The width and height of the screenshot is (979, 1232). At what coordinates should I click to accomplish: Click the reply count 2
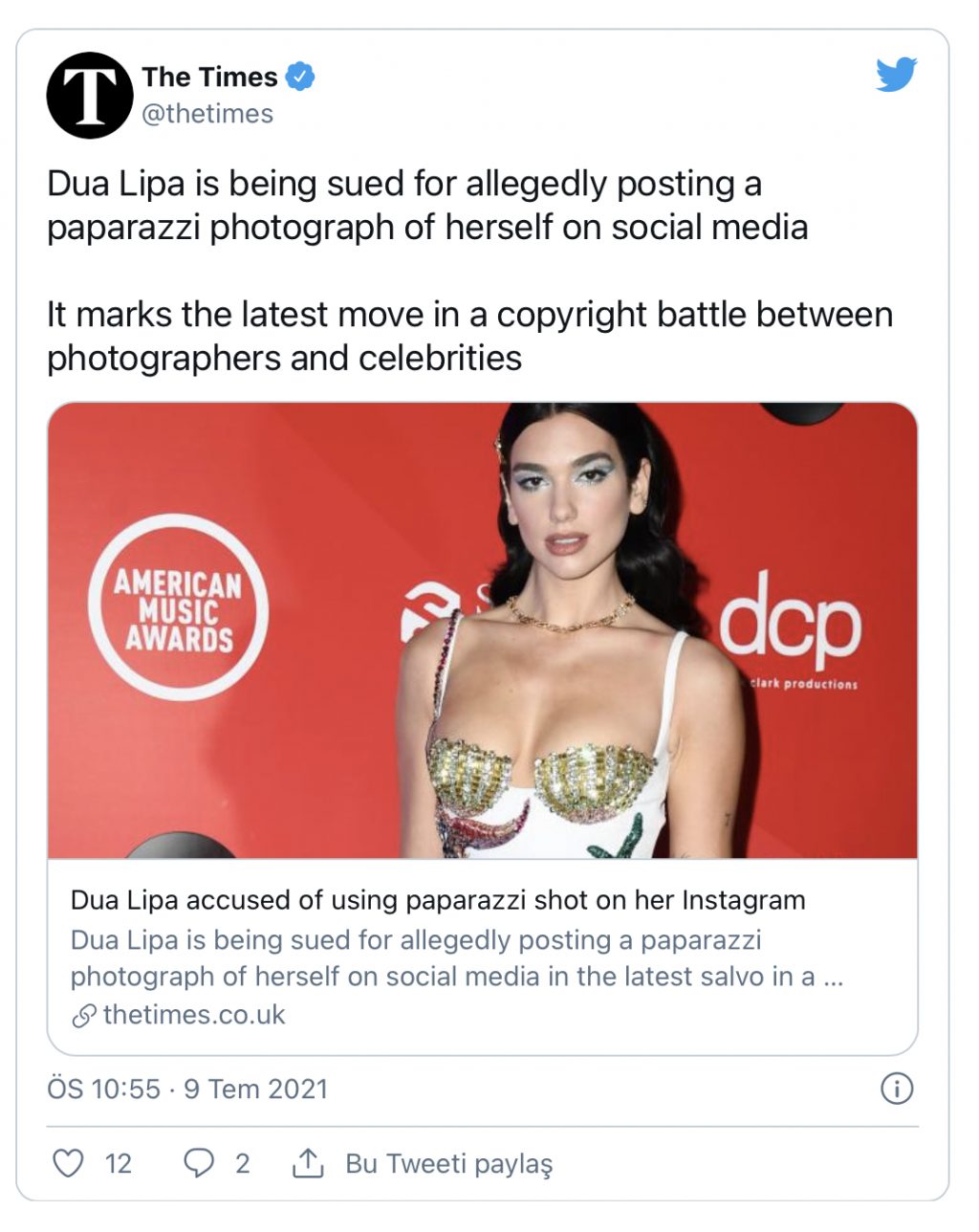pyautogui.click(x=242, y=1163)
